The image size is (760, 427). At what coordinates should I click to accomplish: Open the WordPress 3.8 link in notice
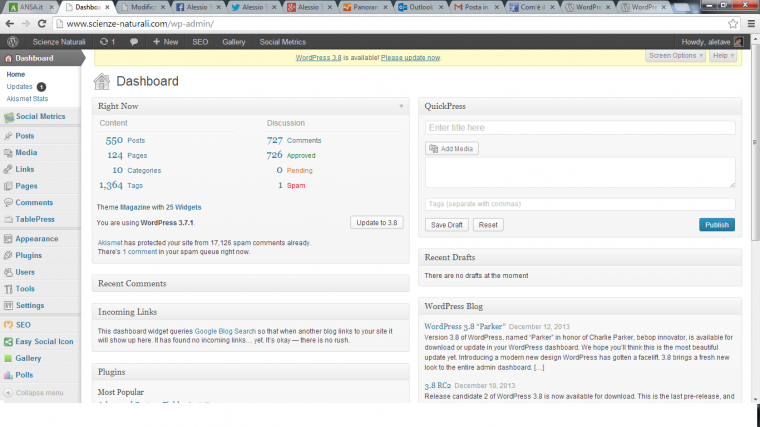click(x=318, y=58)
